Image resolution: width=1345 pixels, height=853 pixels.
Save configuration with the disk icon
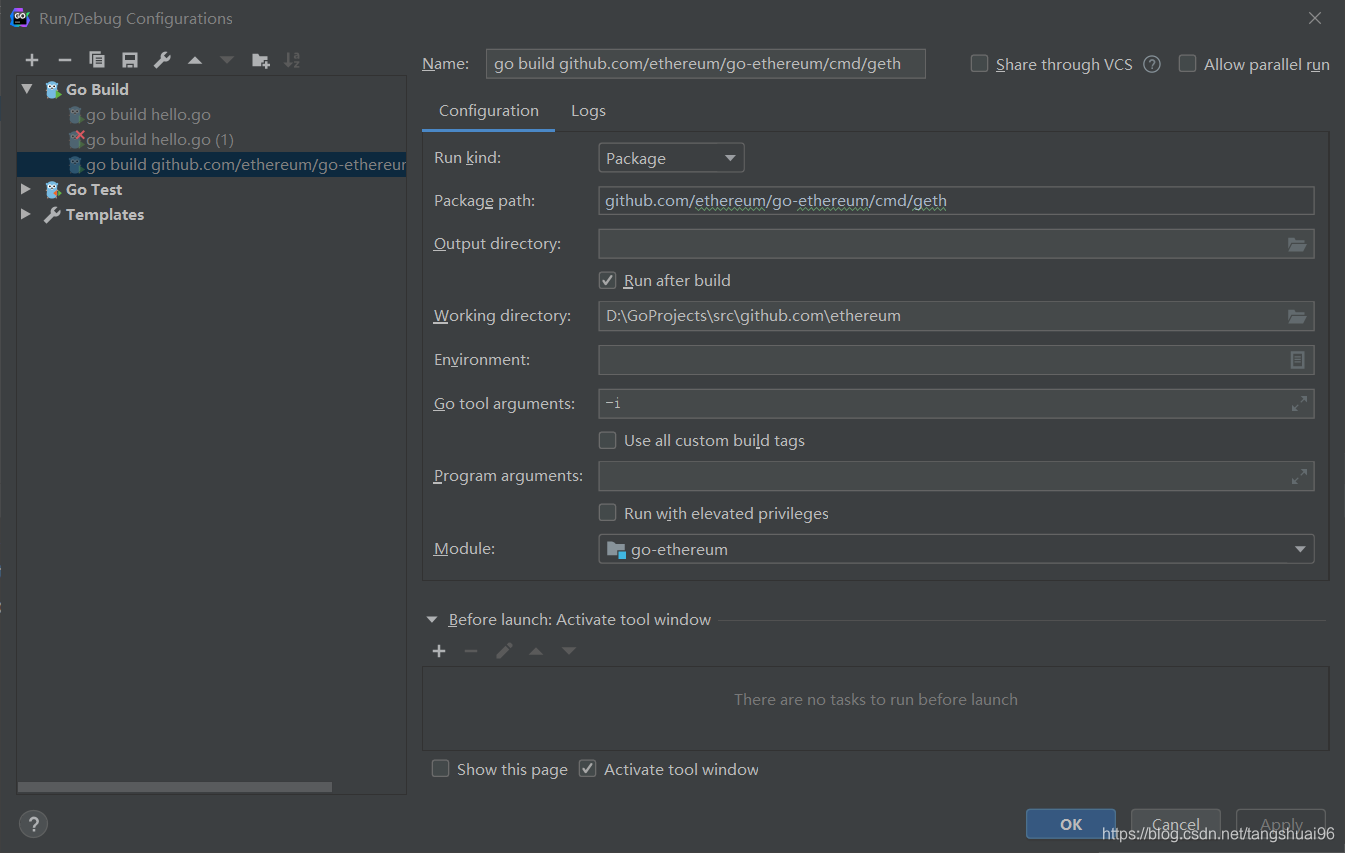click(130, 61)
